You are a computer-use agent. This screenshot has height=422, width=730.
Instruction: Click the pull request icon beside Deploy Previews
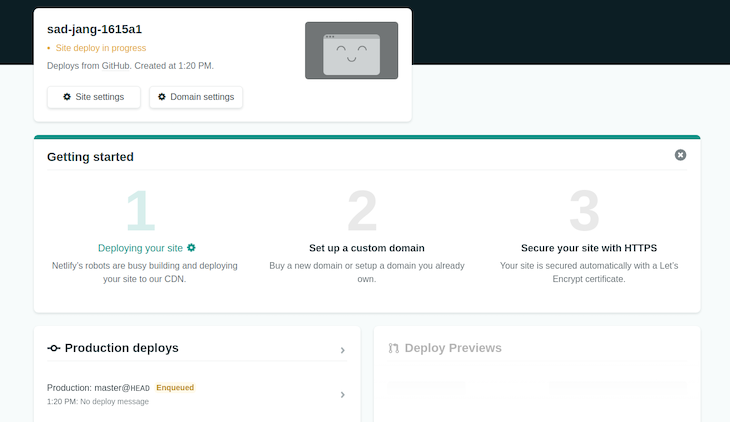[x=393, y=348]
